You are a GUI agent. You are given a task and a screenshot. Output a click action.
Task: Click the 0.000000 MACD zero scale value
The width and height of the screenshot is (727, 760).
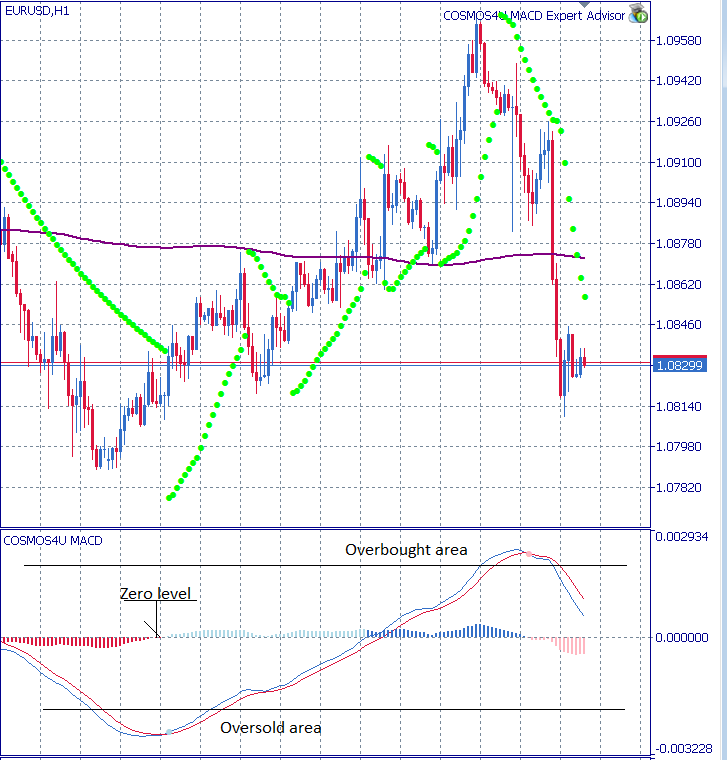(682, 638)
